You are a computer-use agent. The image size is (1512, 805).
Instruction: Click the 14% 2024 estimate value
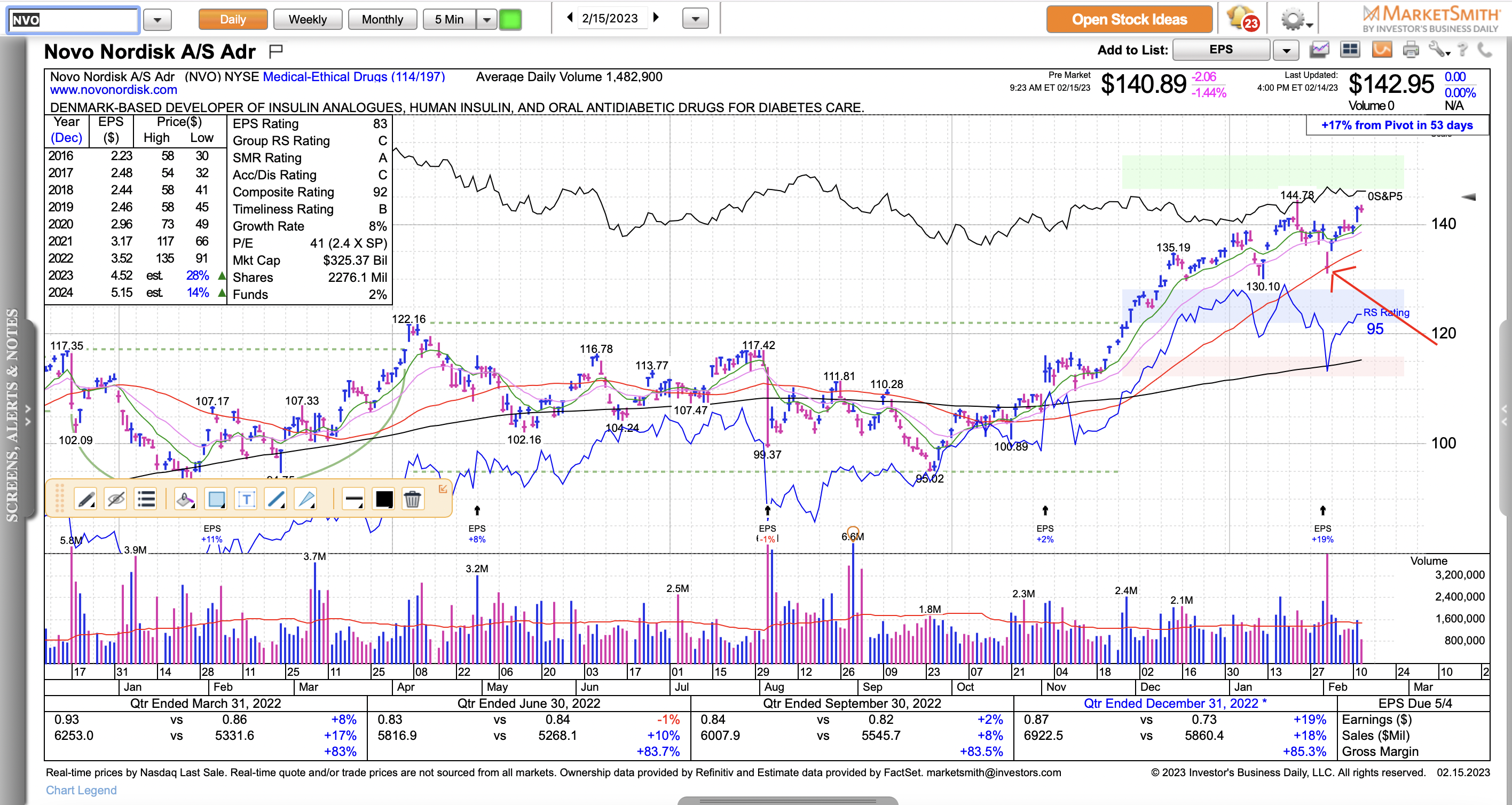(x=197, y=292)
